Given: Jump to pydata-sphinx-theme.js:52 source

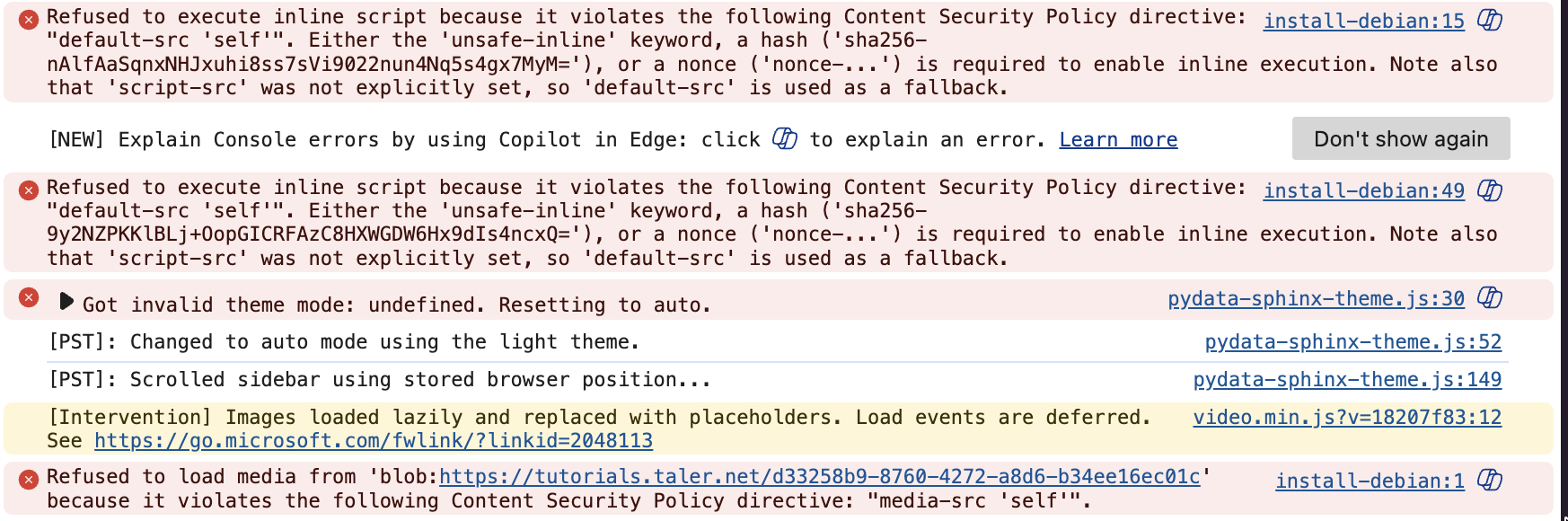Looking at the screenshot, I should (x=1352, y=342).
